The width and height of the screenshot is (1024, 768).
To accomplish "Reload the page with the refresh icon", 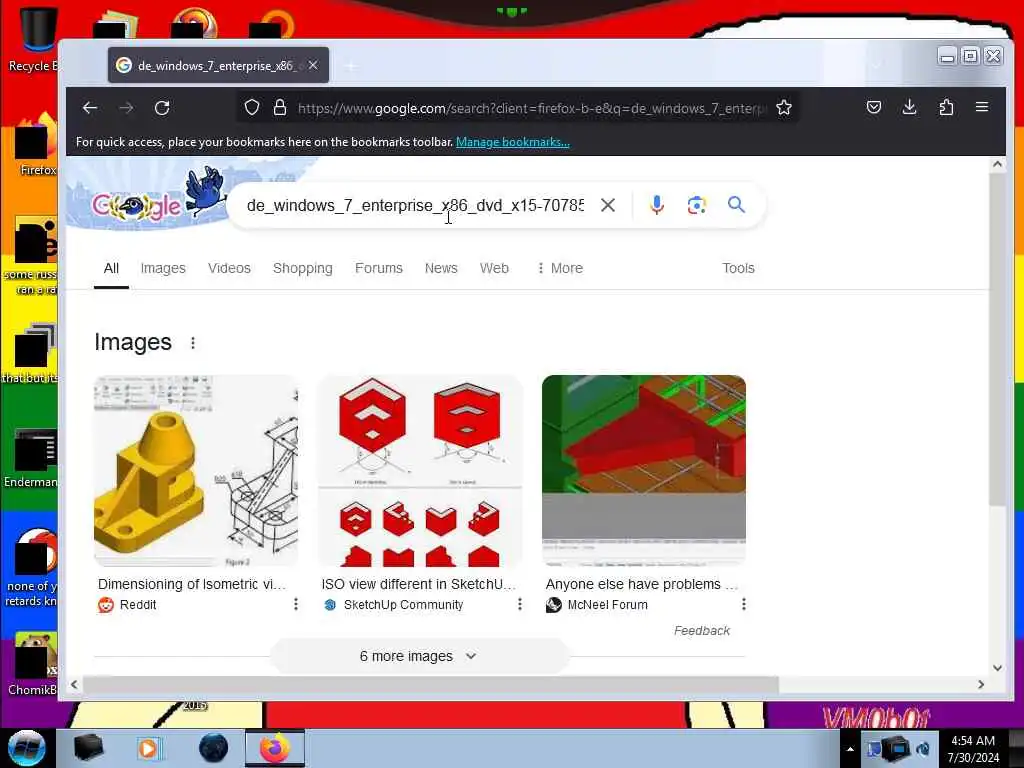I will pyautogui.click(x=162, y=108).
